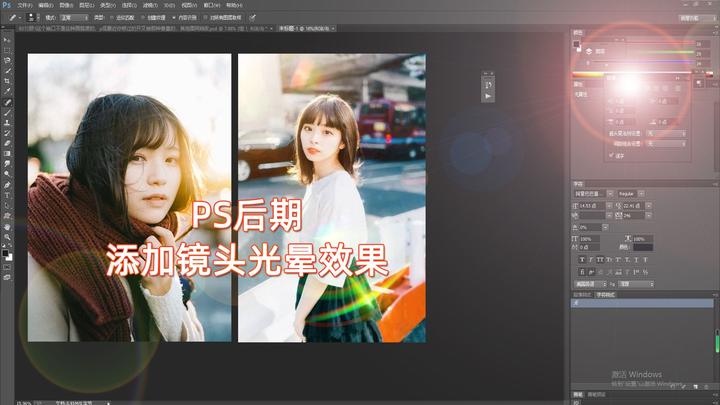Open the 窗口 menu
720x405 pixels.
point(211,5)
